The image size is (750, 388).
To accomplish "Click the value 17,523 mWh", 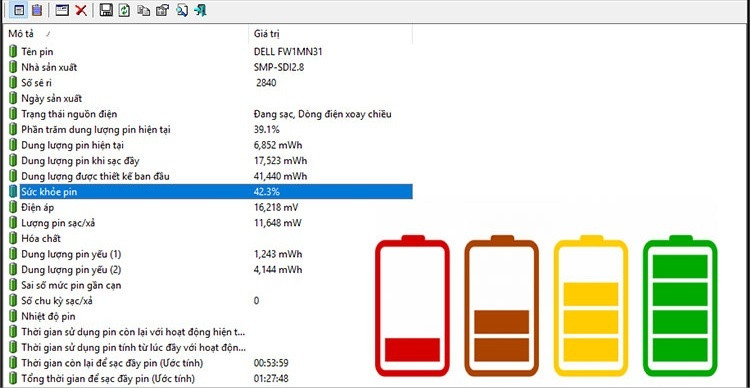I will [x=280, y=161].
